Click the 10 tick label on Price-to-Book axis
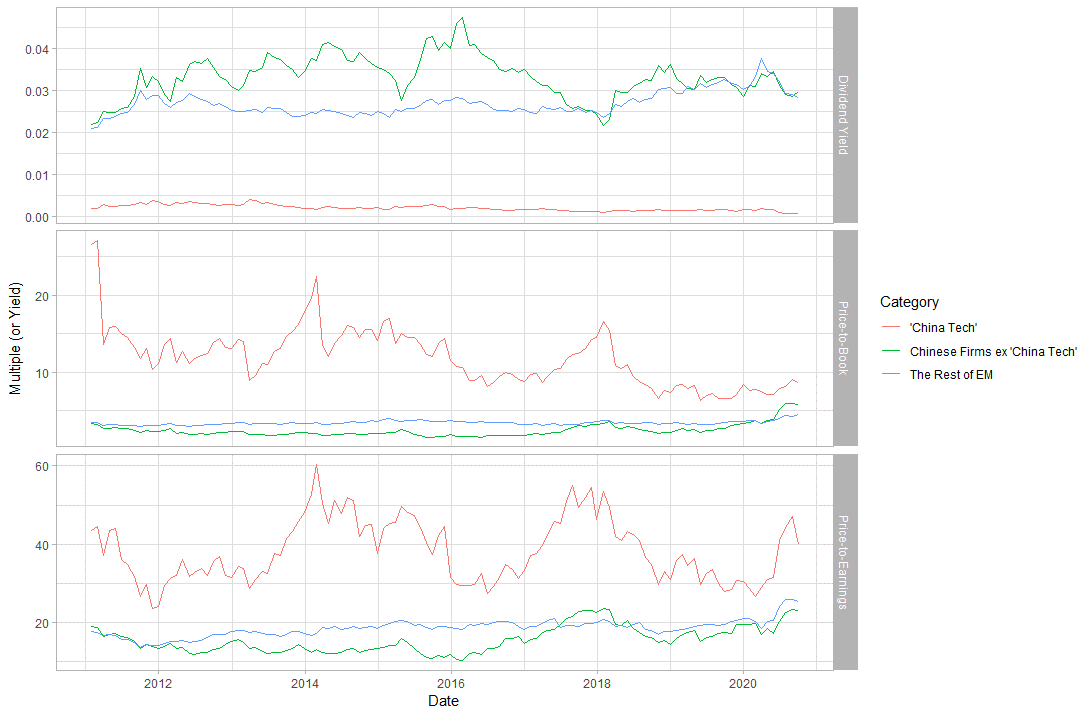Screen dimensions: 1092x716 coord(42,373)
